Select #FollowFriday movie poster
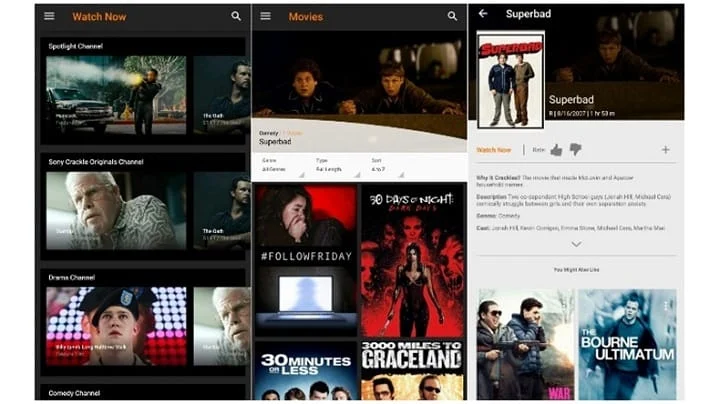This screenshot has height=404, width=720. pos(306,260)
